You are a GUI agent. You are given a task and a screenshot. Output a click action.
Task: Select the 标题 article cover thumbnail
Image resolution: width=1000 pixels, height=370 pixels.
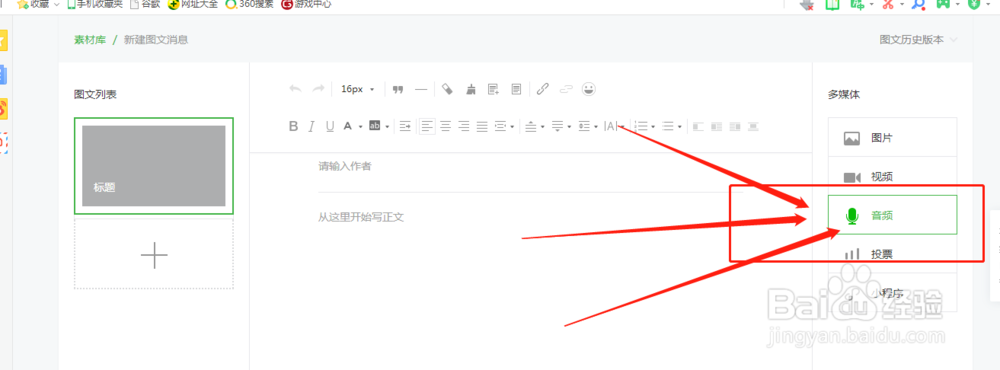click(154, 166)
